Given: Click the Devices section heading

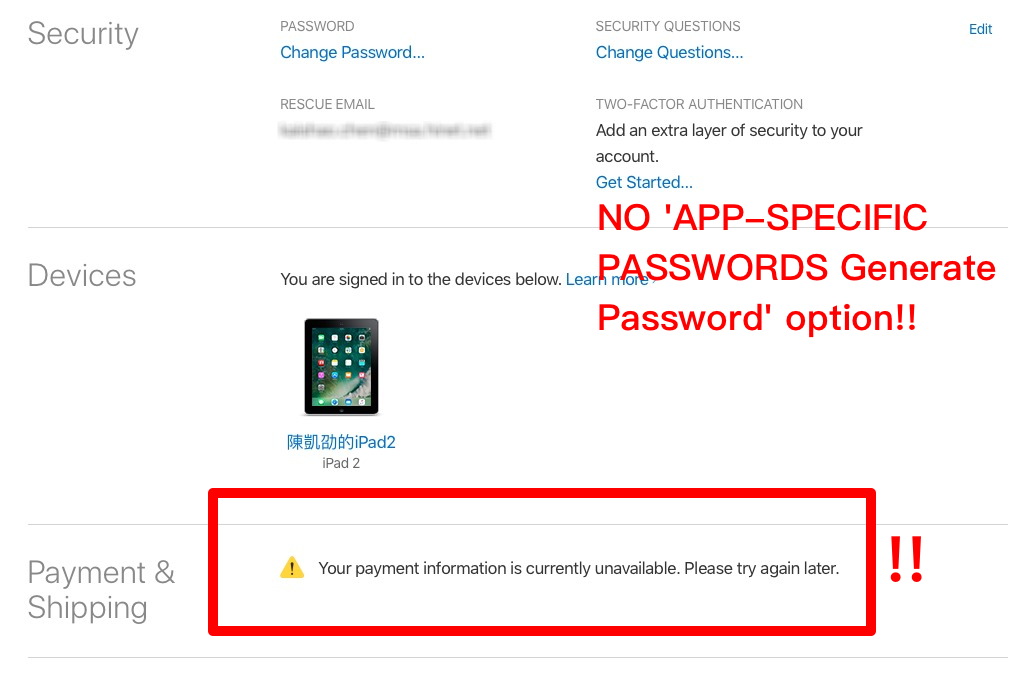Looking at the screenshot, I should coord(82,275).
